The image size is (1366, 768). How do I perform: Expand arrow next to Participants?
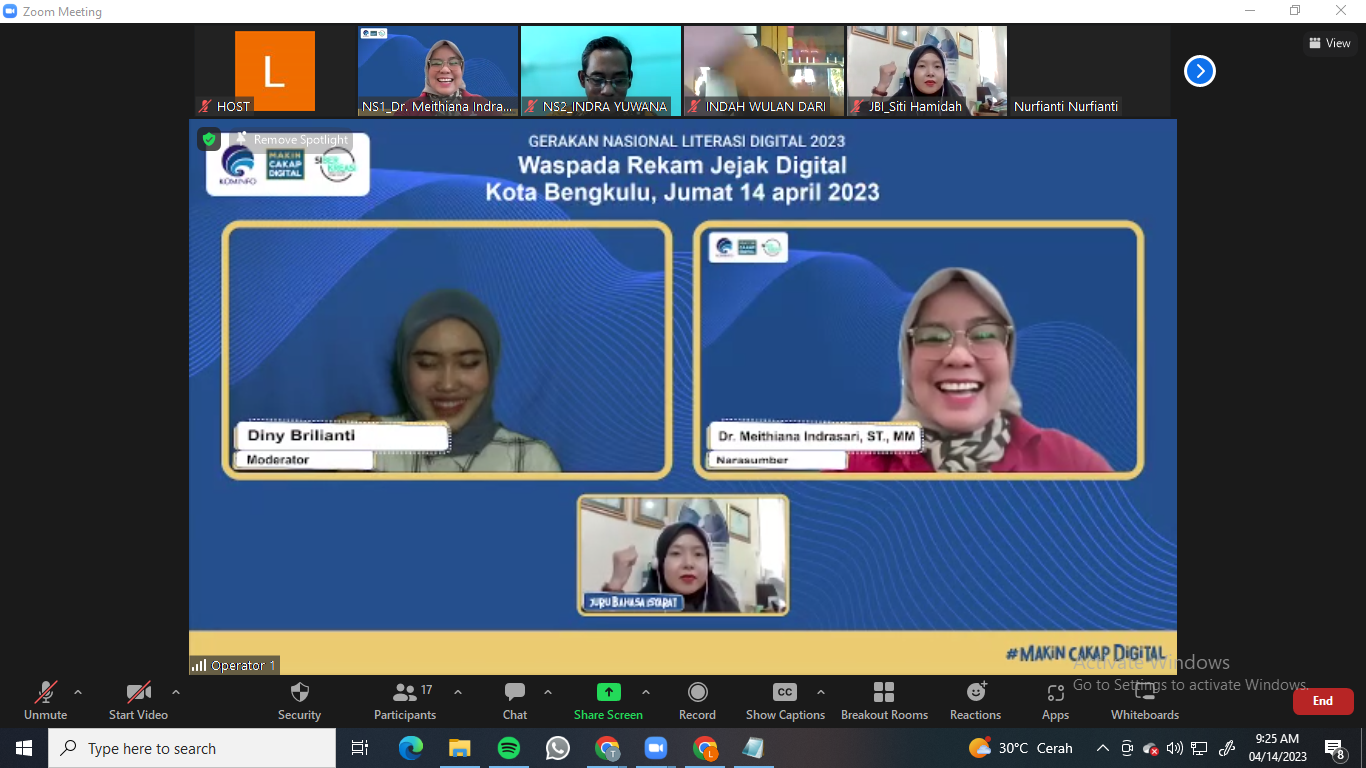coord(458,692)
